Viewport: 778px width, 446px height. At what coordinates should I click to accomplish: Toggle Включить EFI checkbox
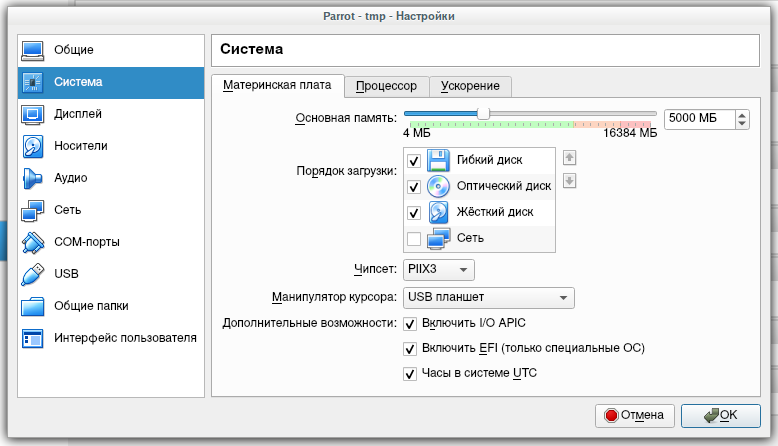pos(409,349)
